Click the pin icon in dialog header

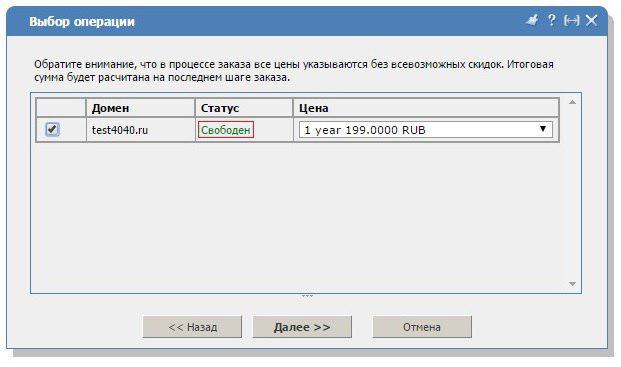pos(532,20)
